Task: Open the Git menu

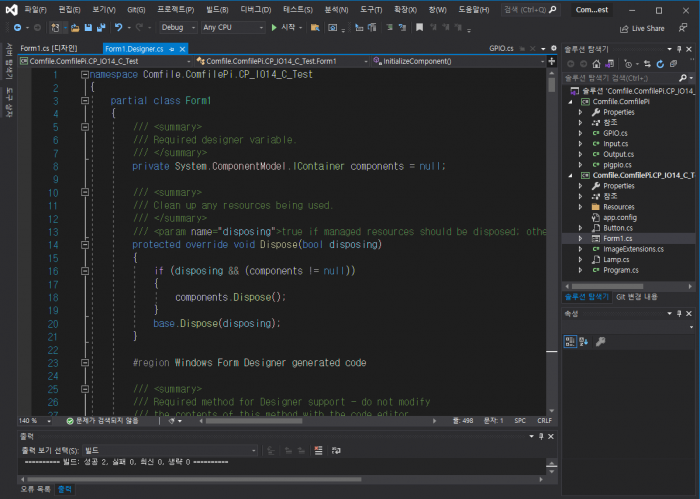Action: pos(136,9)
